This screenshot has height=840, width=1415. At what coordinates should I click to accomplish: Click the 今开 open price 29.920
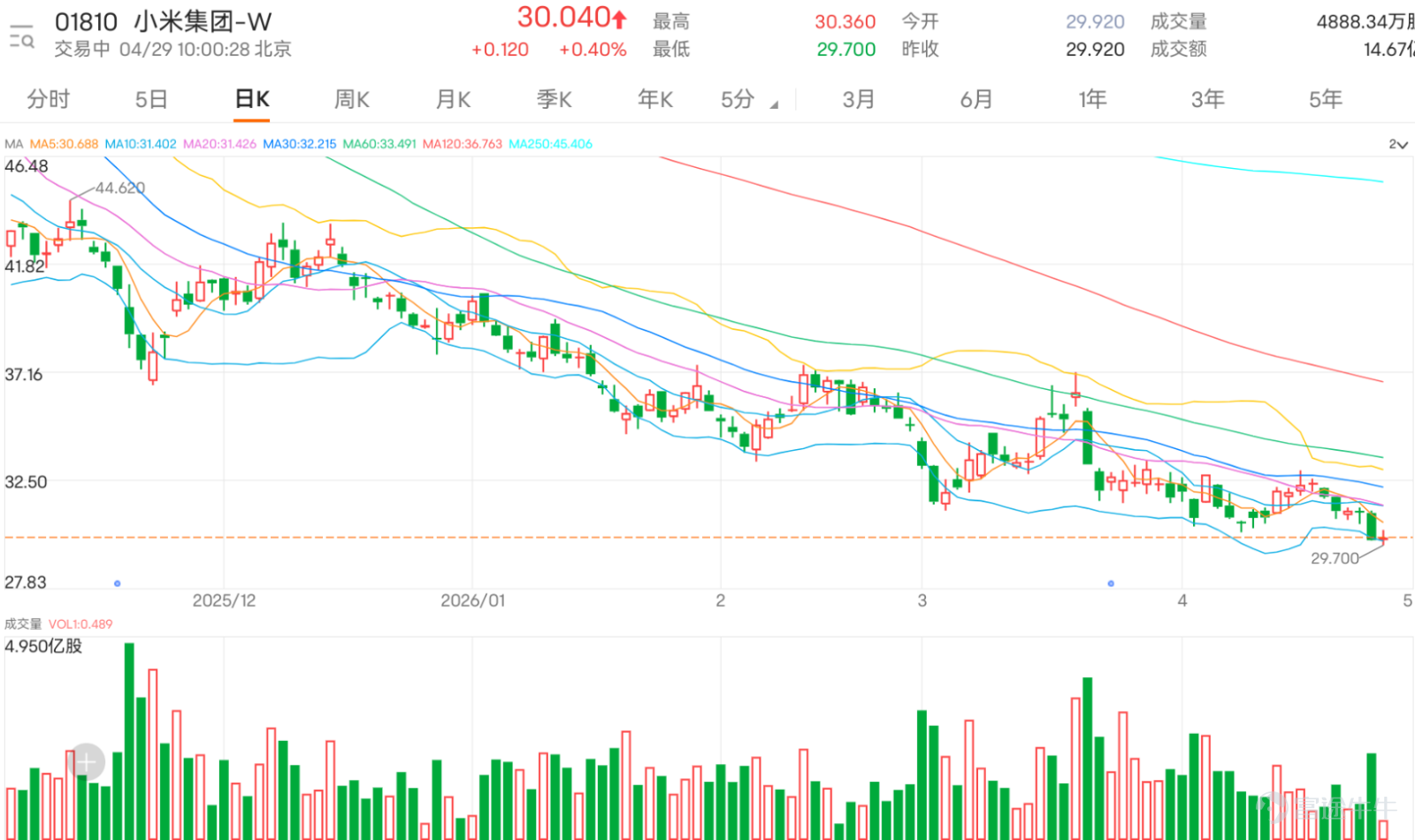click(1095, 21)
